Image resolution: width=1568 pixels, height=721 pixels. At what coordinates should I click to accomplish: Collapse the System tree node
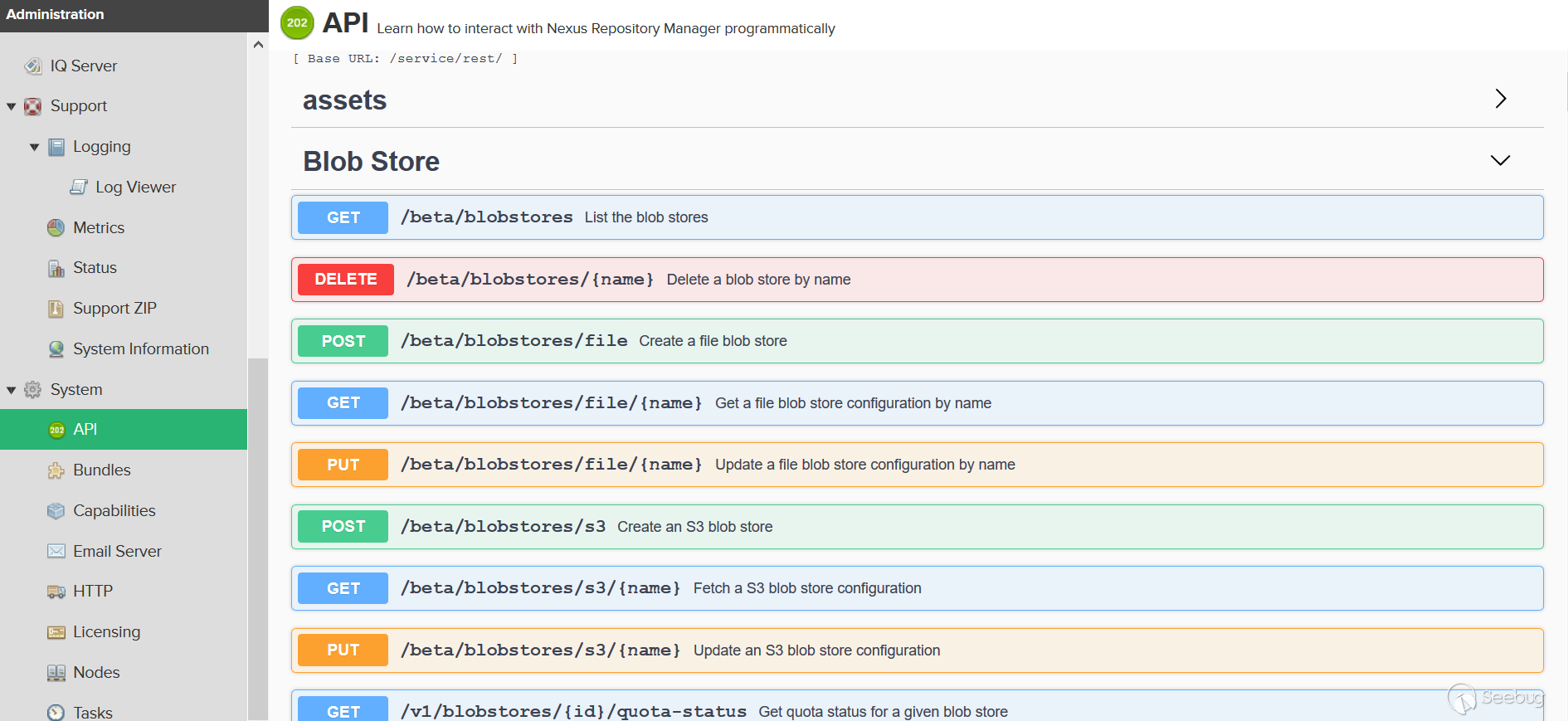[x=12, y=390]
